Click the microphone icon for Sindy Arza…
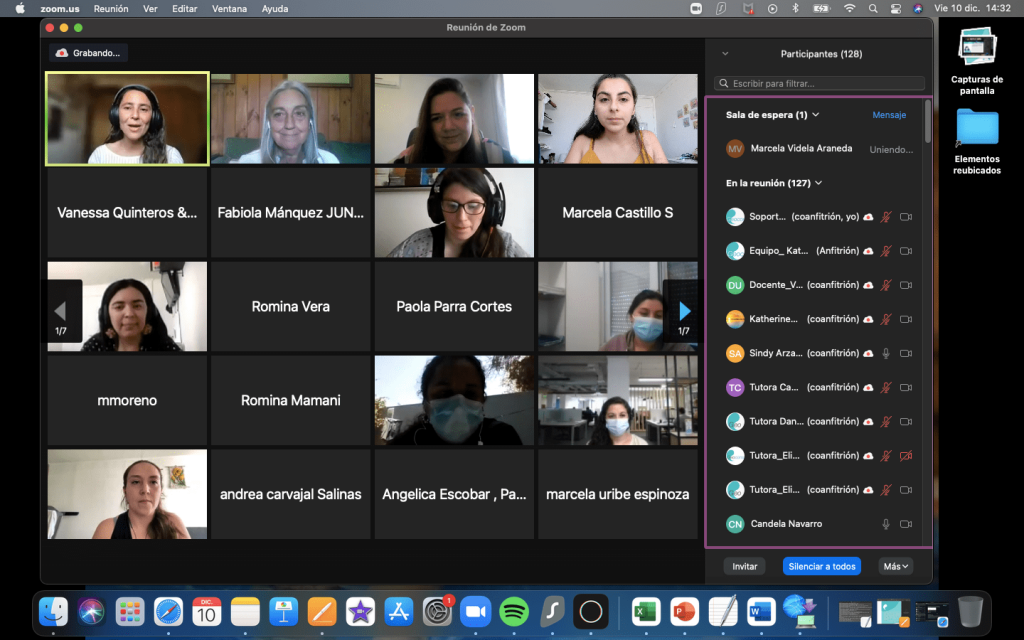This screenshot has width=1024, height=640. tap(886, 353)
